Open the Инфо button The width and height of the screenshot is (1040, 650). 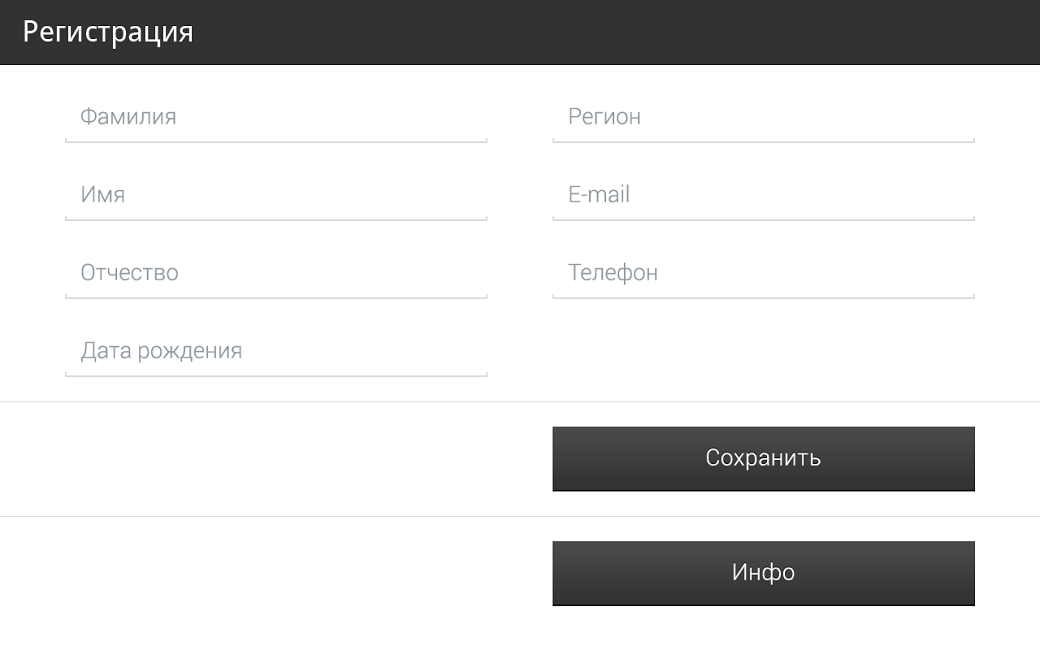click(763, 573)
